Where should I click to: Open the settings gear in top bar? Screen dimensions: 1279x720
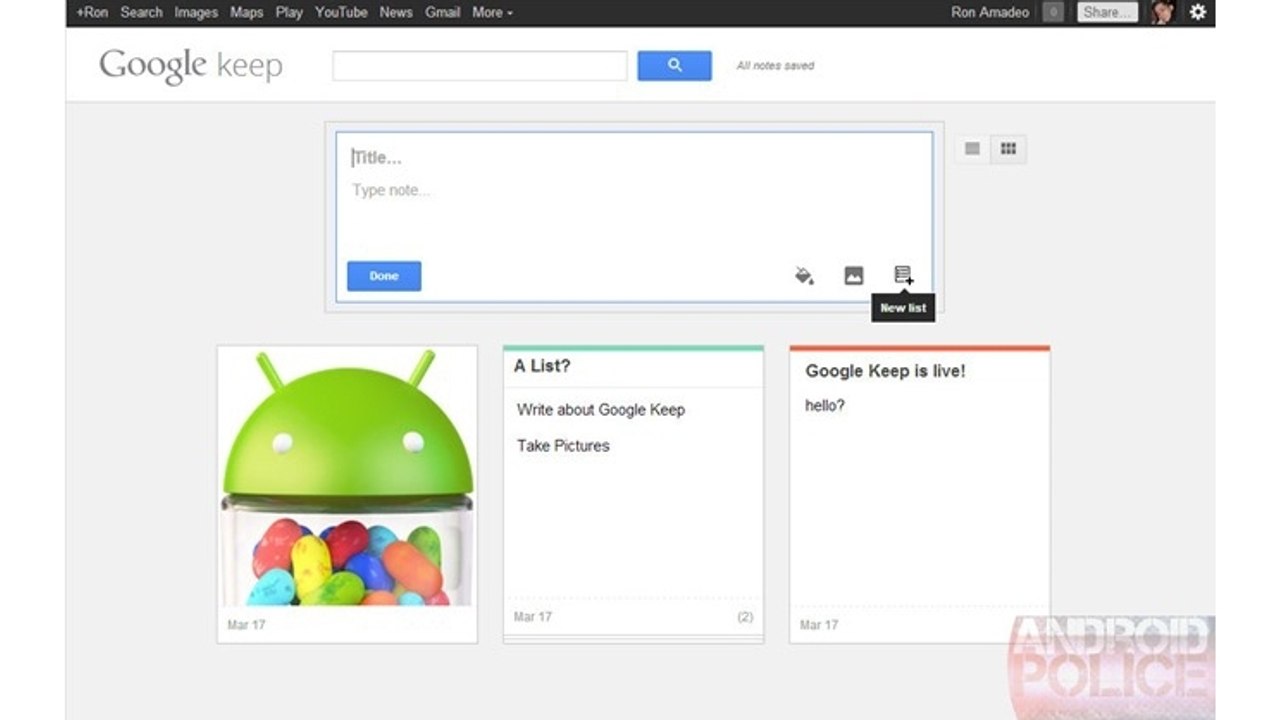(x=1197, y=12)
